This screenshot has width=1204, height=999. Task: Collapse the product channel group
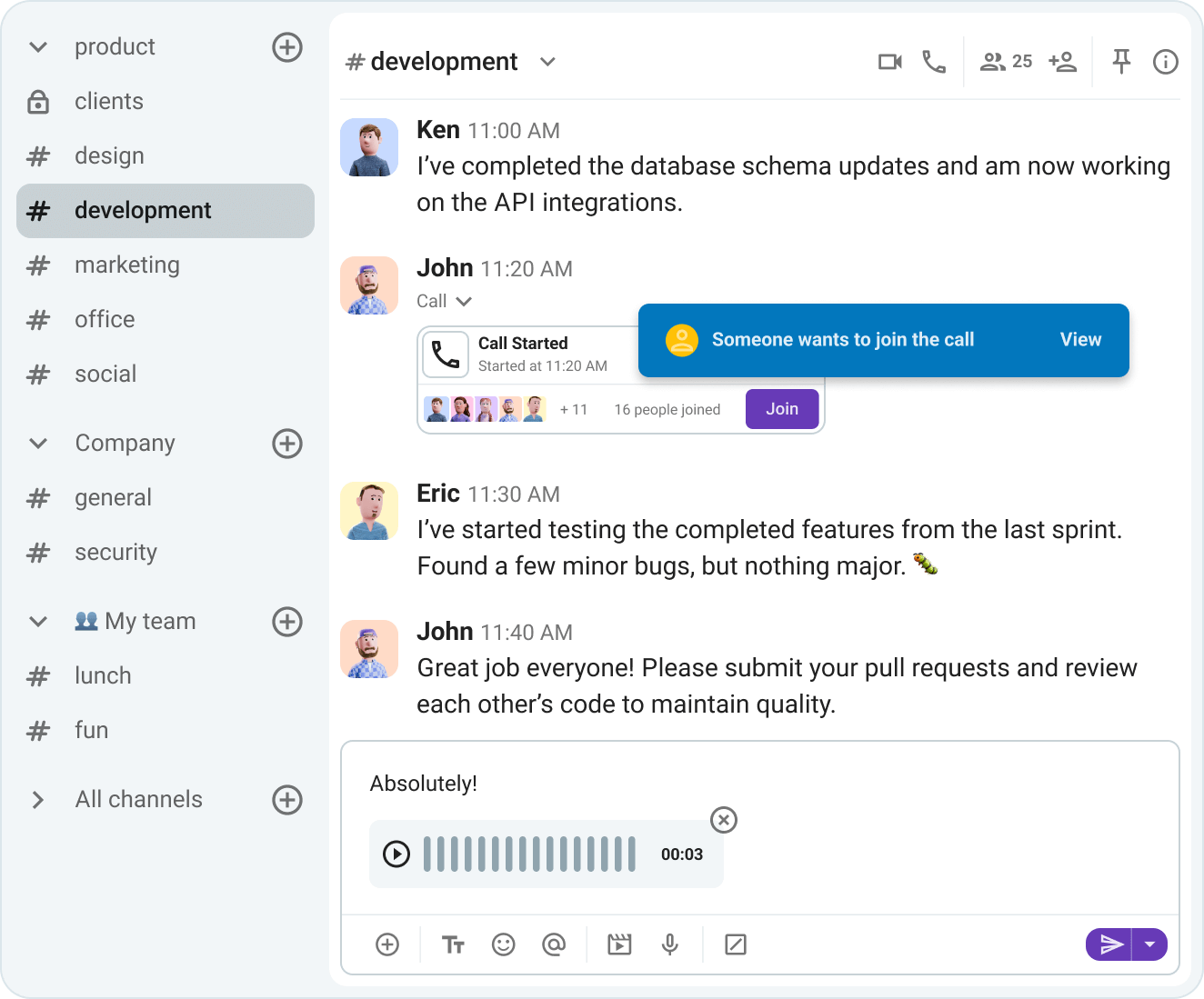tap(38, 47)
